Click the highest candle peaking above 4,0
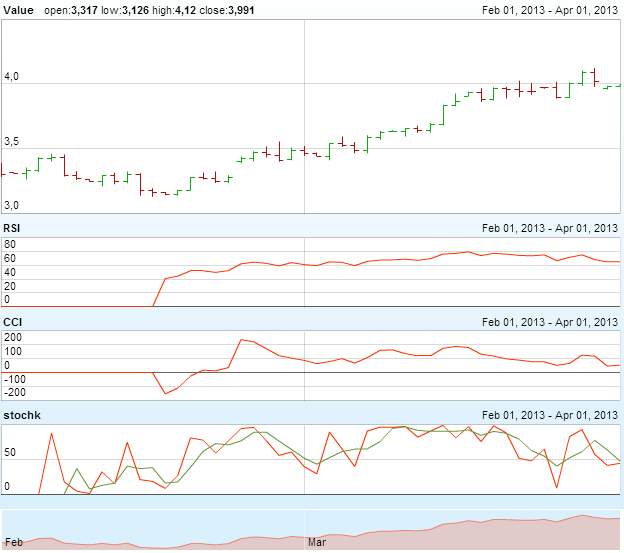 click(595, 77)
